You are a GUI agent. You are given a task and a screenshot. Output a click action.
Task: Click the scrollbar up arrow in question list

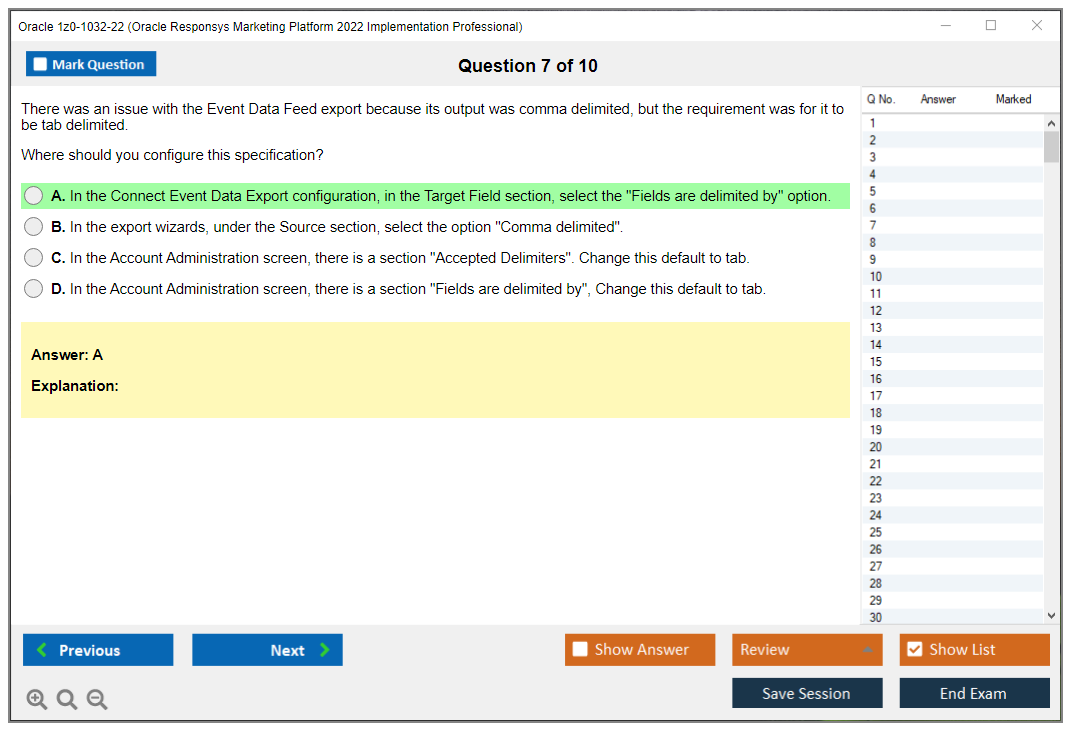tap(1050, 121)
